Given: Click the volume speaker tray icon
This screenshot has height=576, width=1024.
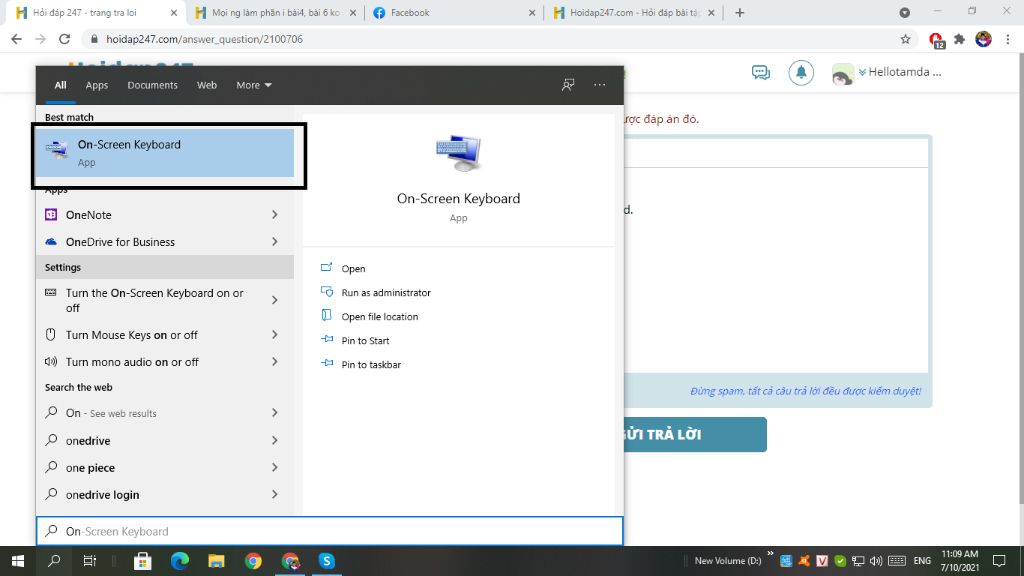Looking at the screenshot, I should (x=876, y=561).
